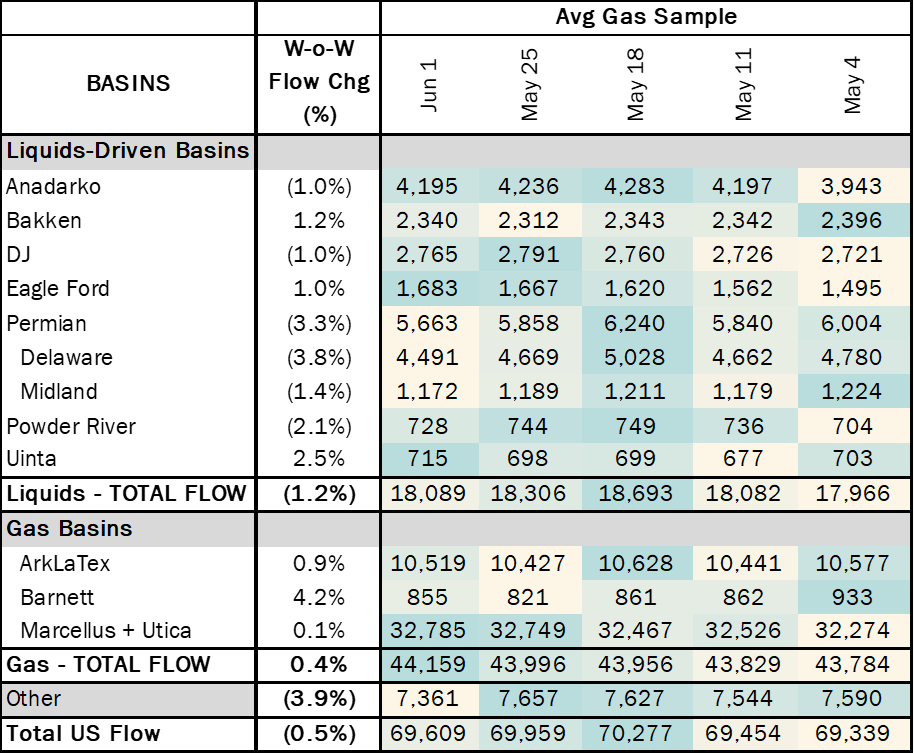Click Bakken May 4 value 2,396
The width and height of the screenshot is (914, 754).
click(x=852, y=221)
